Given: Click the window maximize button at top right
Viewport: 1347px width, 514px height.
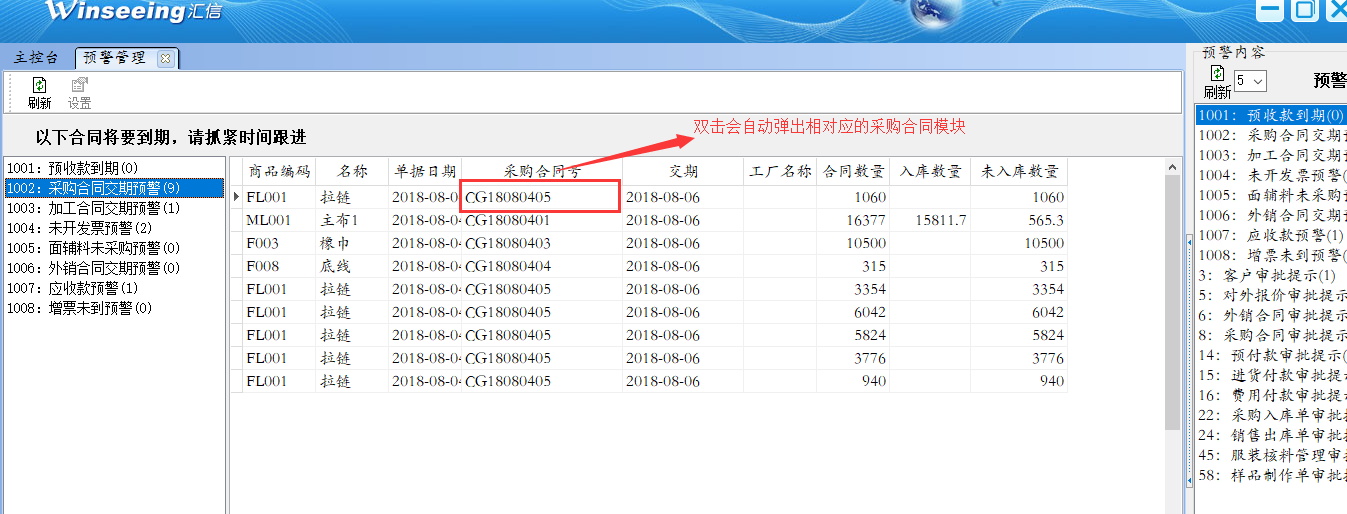Looking at the screenshot, I should [1303, 10].
